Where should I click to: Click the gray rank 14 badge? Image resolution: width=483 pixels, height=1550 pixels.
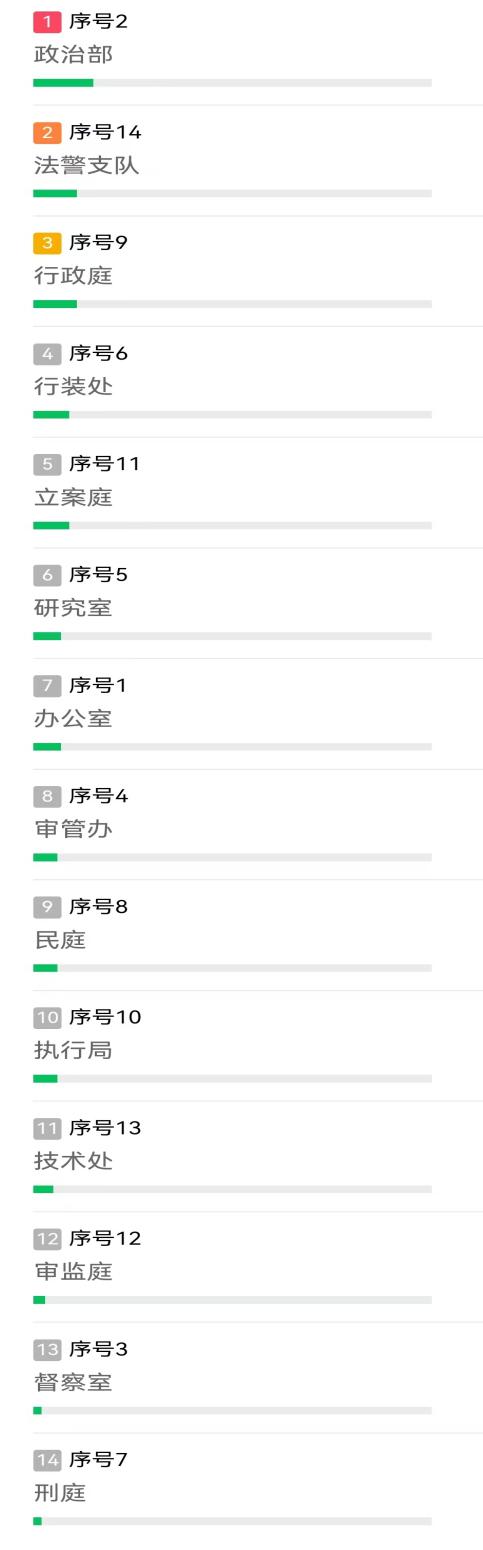[47, 1460]
